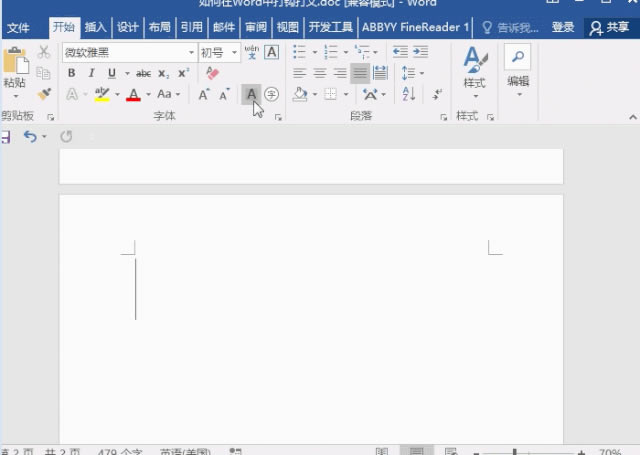Image resolution: width=640 pixels, height=455 pixels.
Task: Toggle Underline formatting
Action: click(x=111, y=73)
